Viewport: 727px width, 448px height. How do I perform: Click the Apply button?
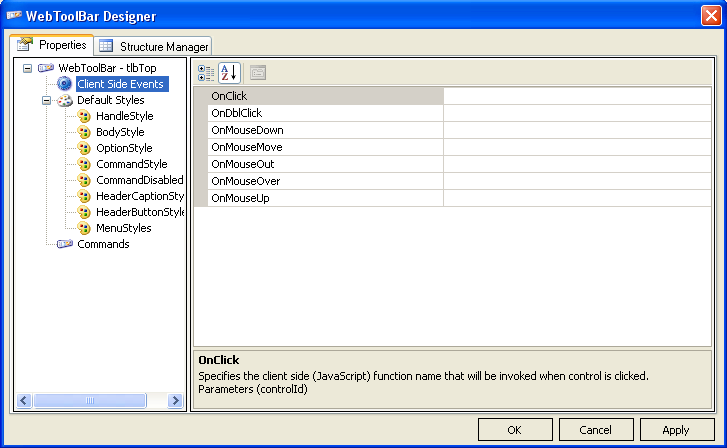coord(675,429)
